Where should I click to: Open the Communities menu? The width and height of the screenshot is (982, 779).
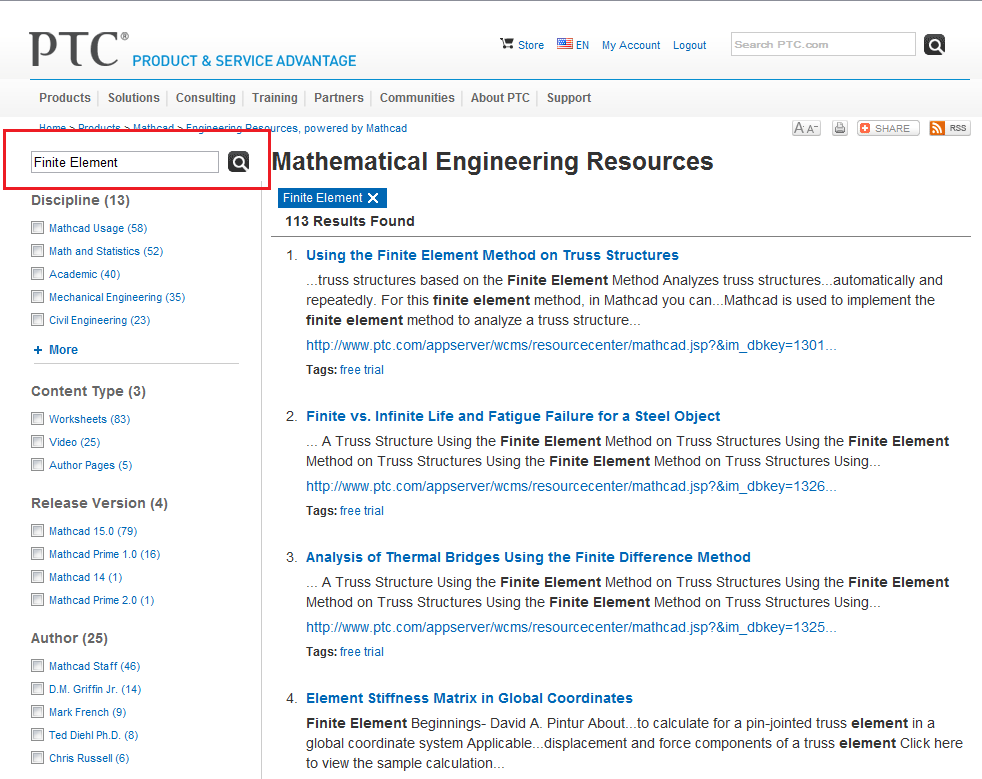pyautogui.click(x=417, y=98)
